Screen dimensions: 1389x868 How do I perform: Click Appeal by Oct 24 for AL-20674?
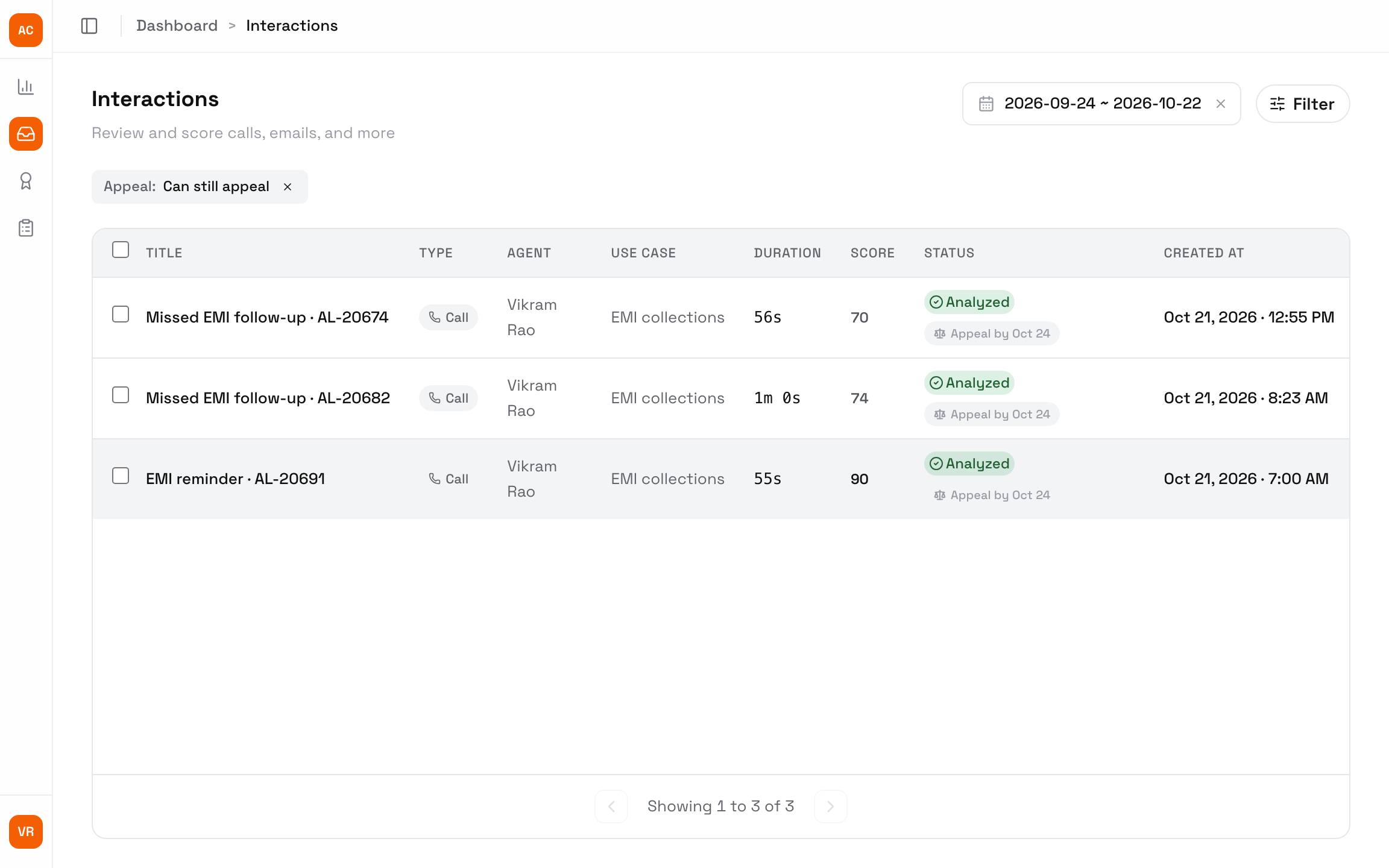pos(992,333)
